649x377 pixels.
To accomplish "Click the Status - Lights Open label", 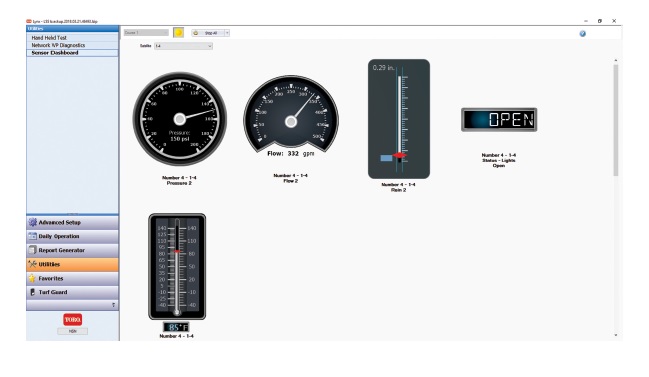I will (499, 160).
